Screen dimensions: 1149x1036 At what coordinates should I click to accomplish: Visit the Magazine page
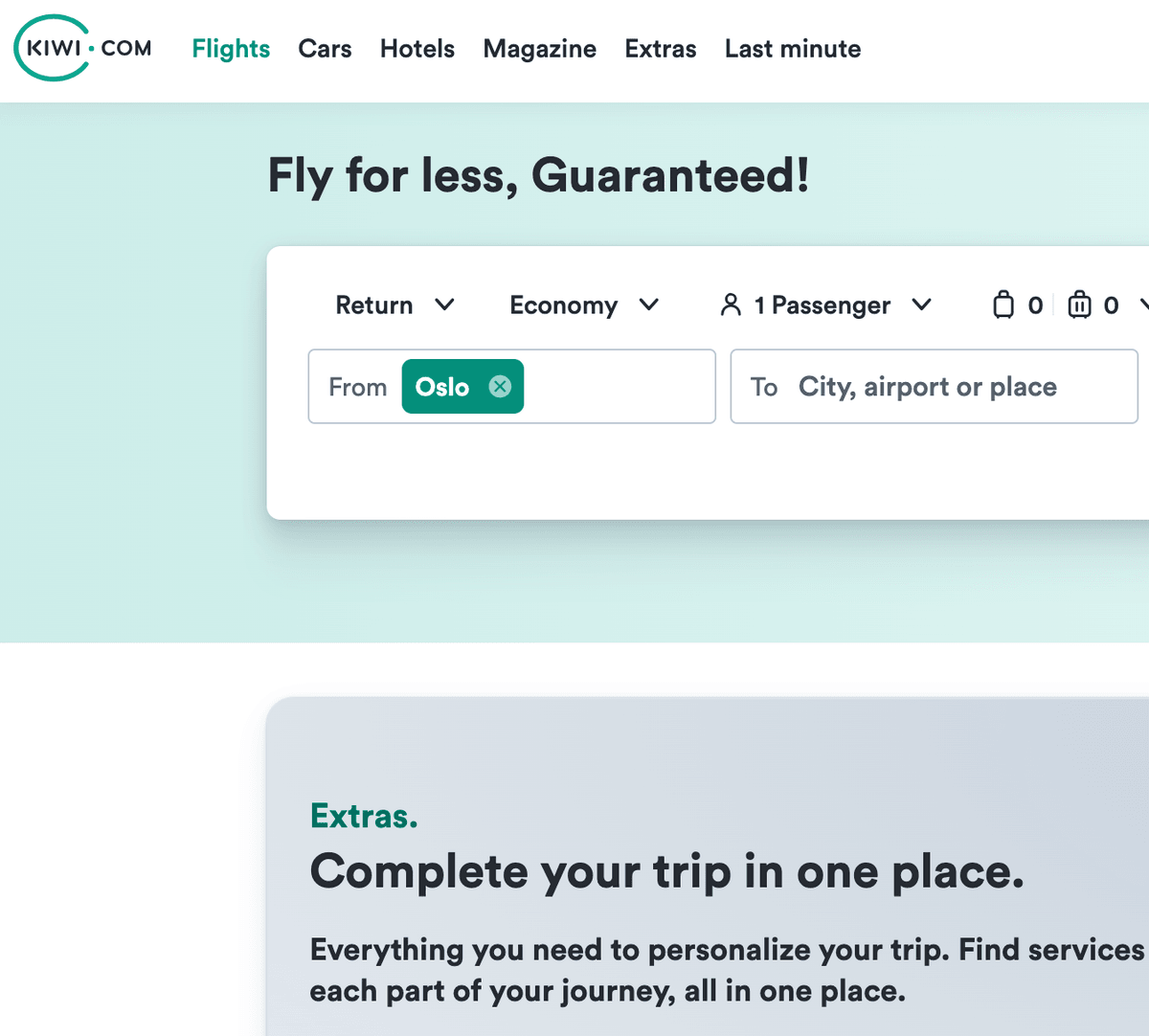pyautogui.click(x=539, y=49)
